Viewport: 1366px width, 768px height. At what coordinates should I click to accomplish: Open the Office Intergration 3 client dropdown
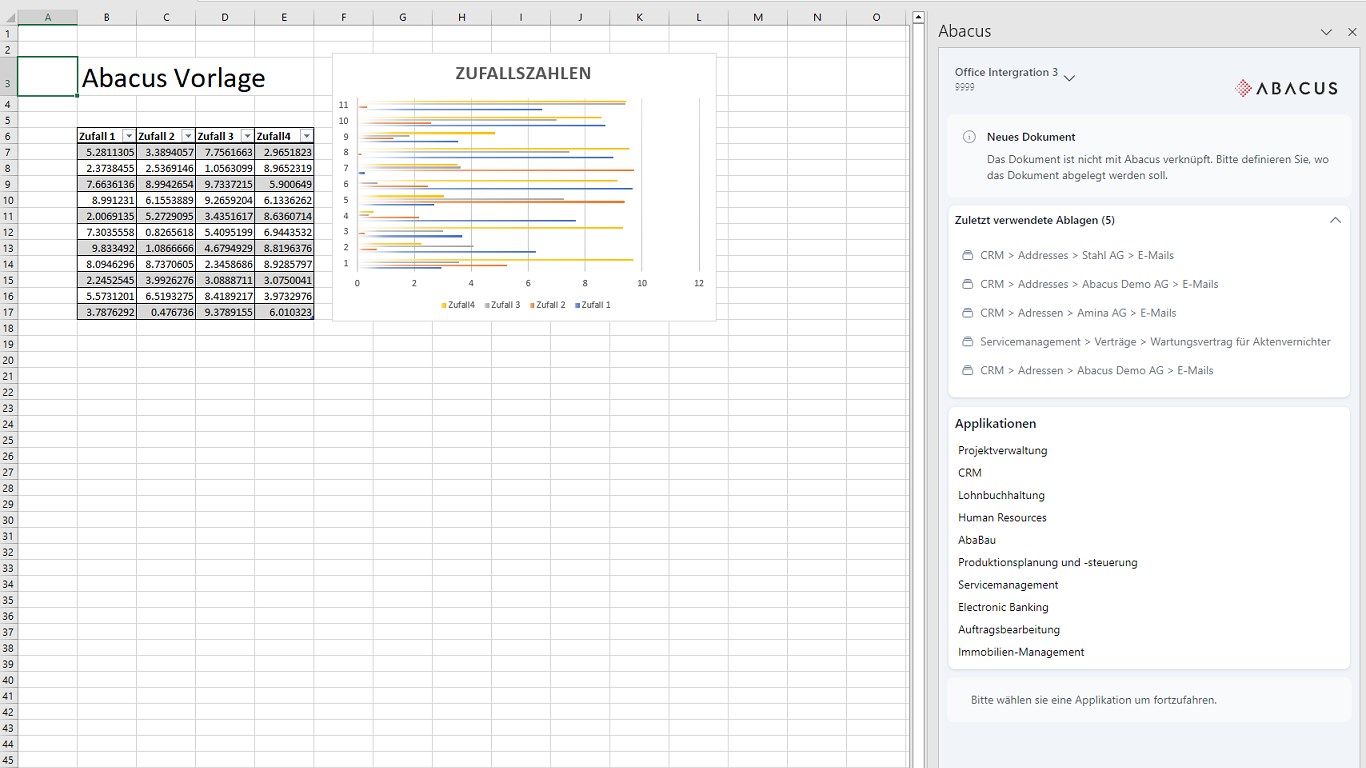tap(1069, 78)
